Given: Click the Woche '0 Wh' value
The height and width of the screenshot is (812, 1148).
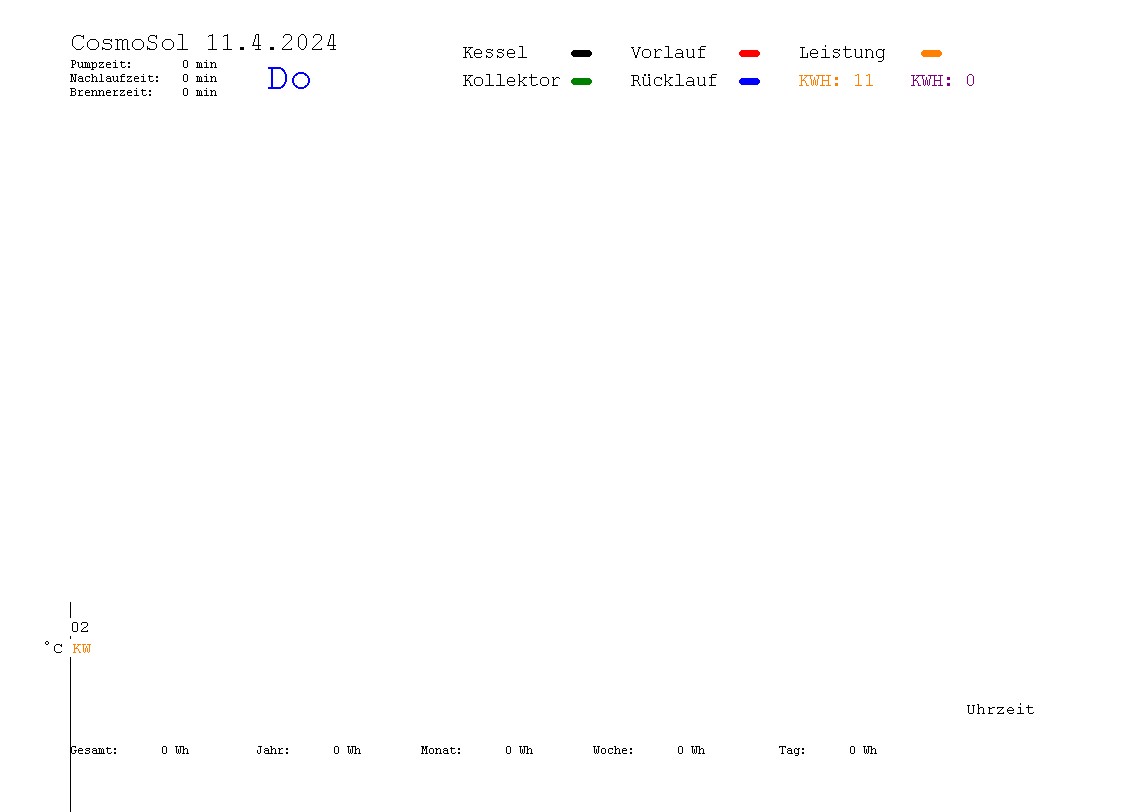Looking at the screenshot, I should 691,750.
